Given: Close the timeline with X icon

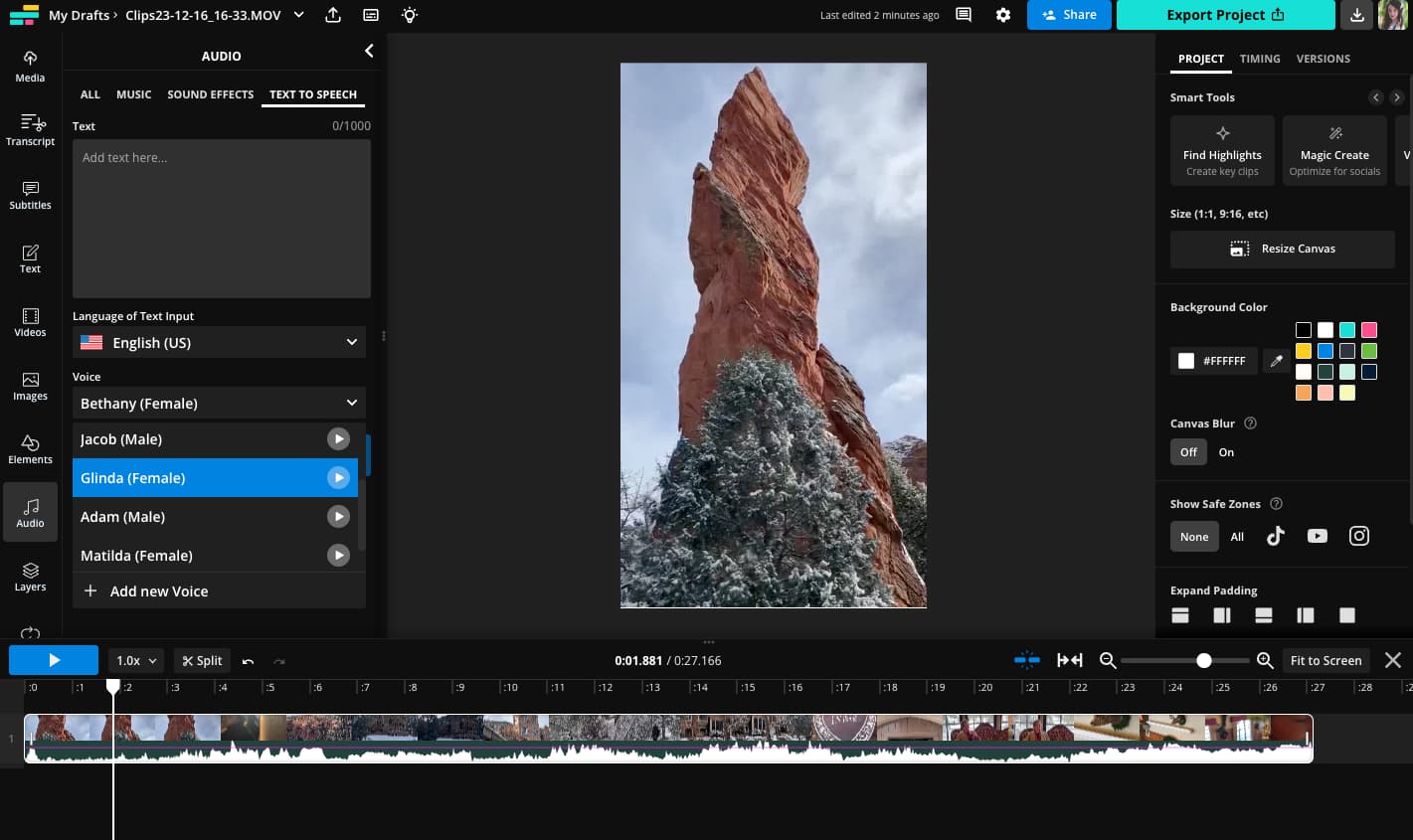Looking at the screenshot, I should (x=1393, y=660).
